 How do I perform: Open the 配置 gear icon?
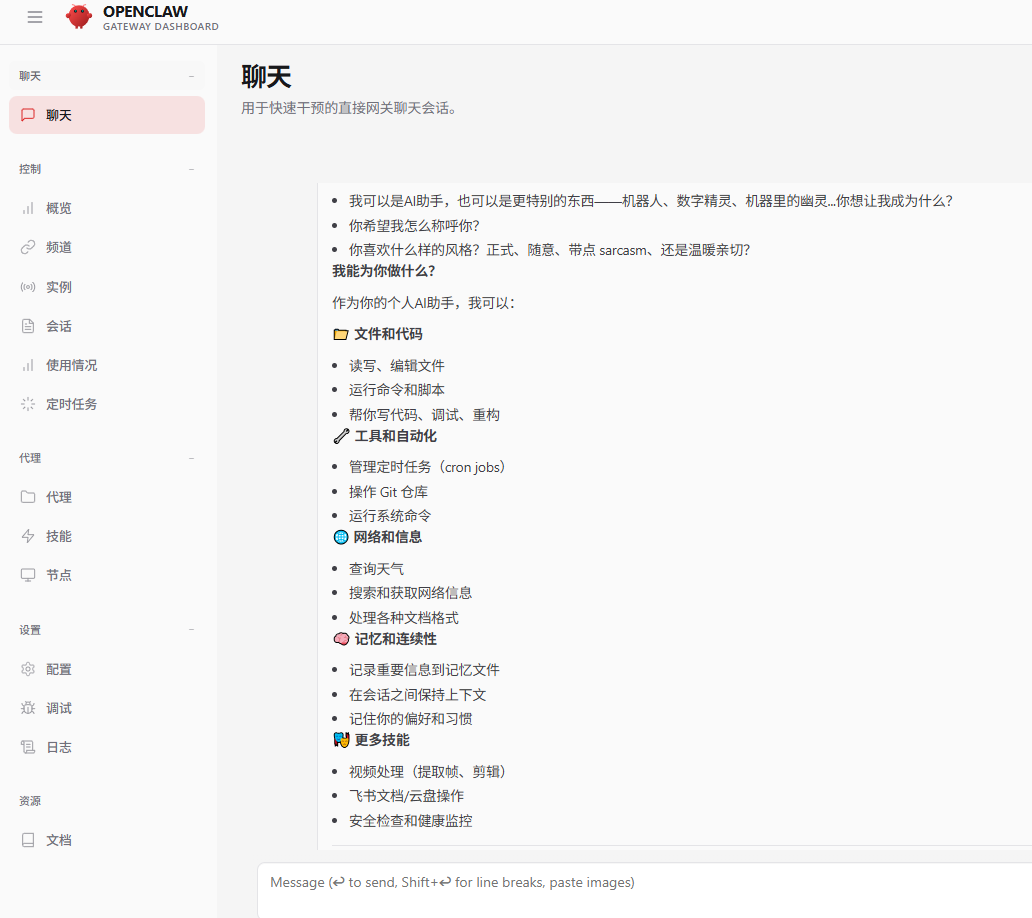pyautogui.click(x=28, y=669)
